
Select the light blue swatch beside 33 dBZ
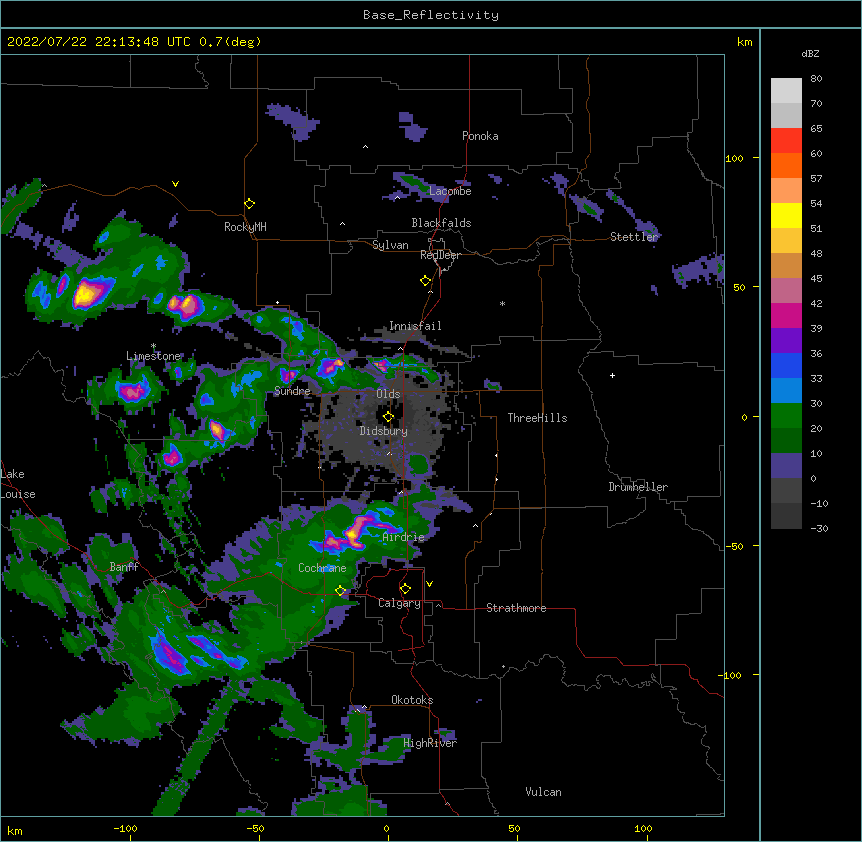[786, 390]
